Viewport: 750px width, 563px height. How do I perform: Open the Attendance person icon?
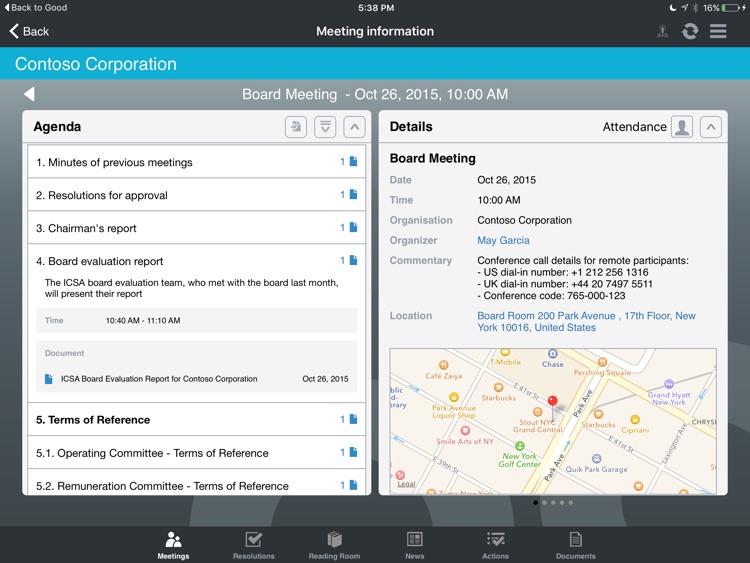[x=682, y=127]
